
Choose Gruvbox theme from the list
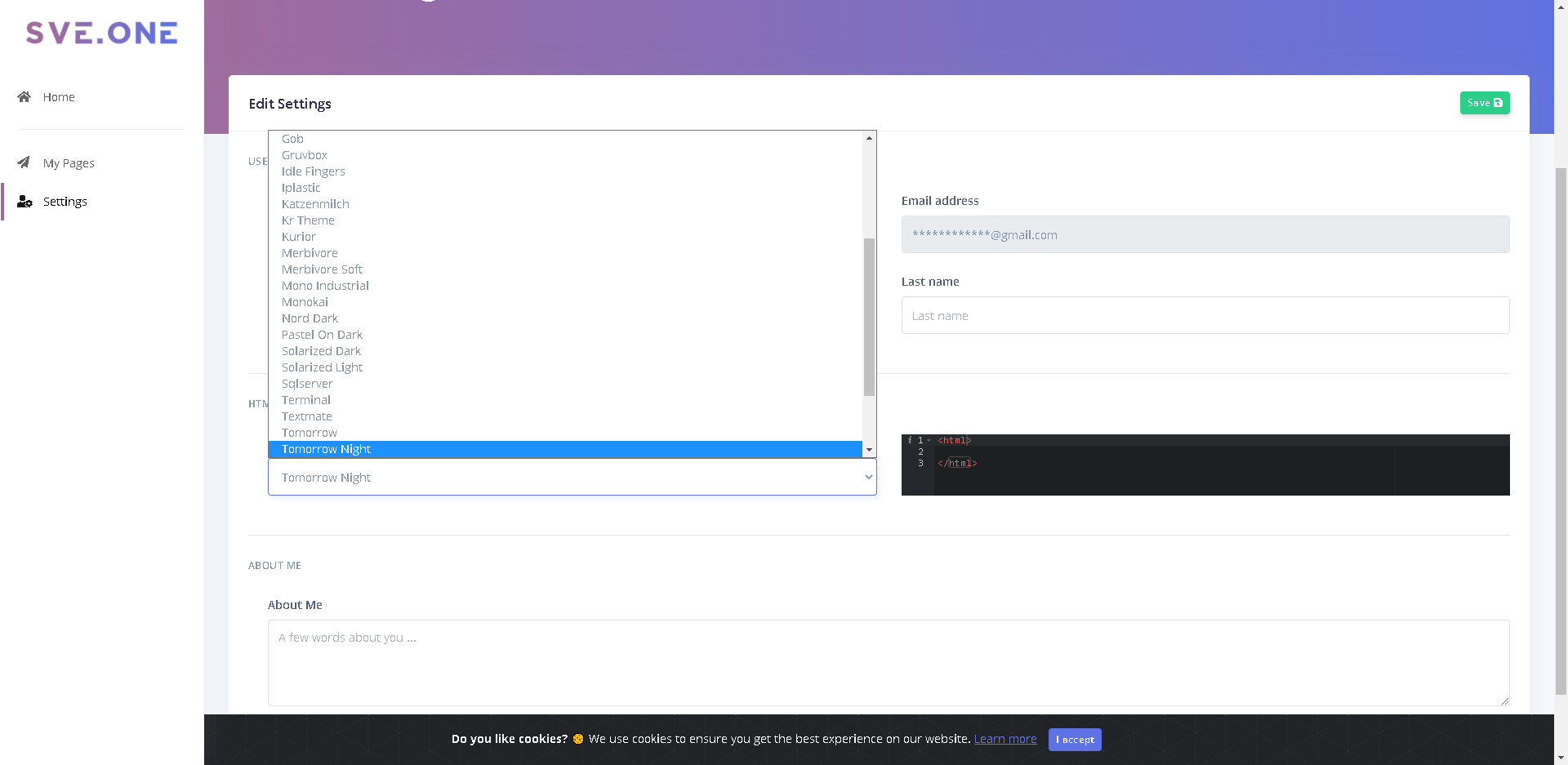(x=565, y=155)
